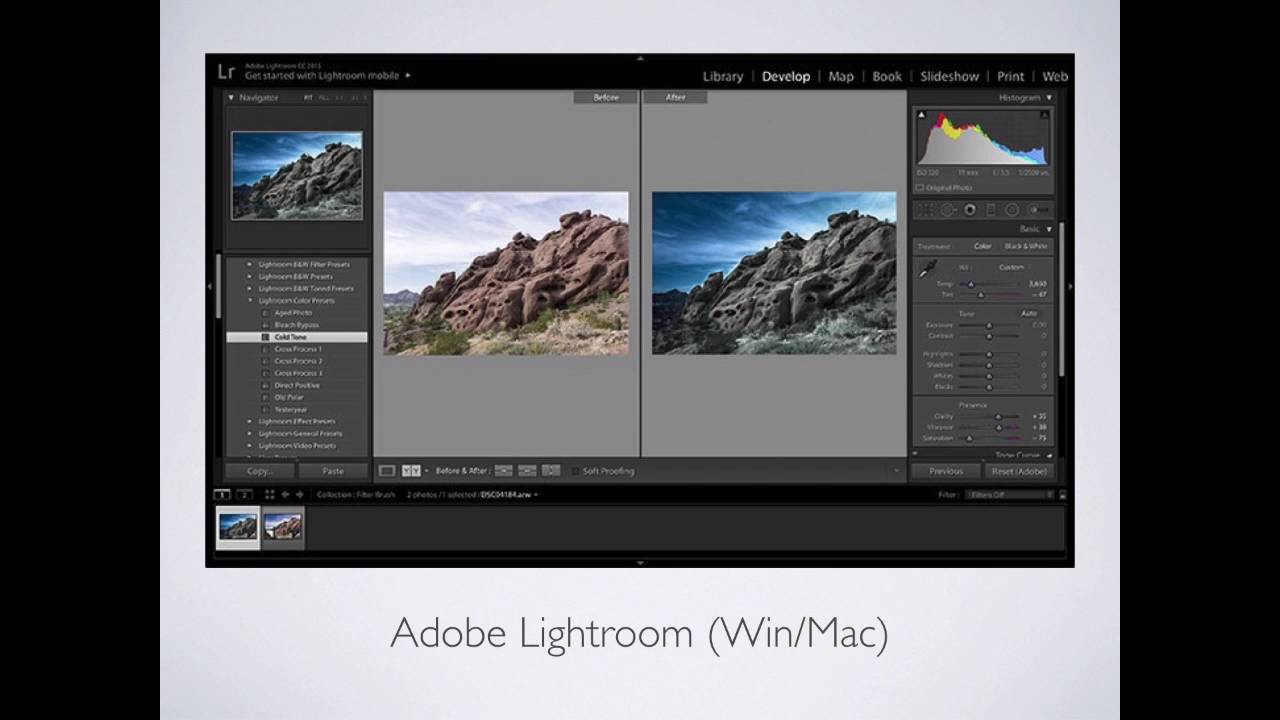The width and height of the screenshot is (1280, 720).
Task: Toggle histogram highlight clipping triangle
Action: click(x=1046, y=115)
